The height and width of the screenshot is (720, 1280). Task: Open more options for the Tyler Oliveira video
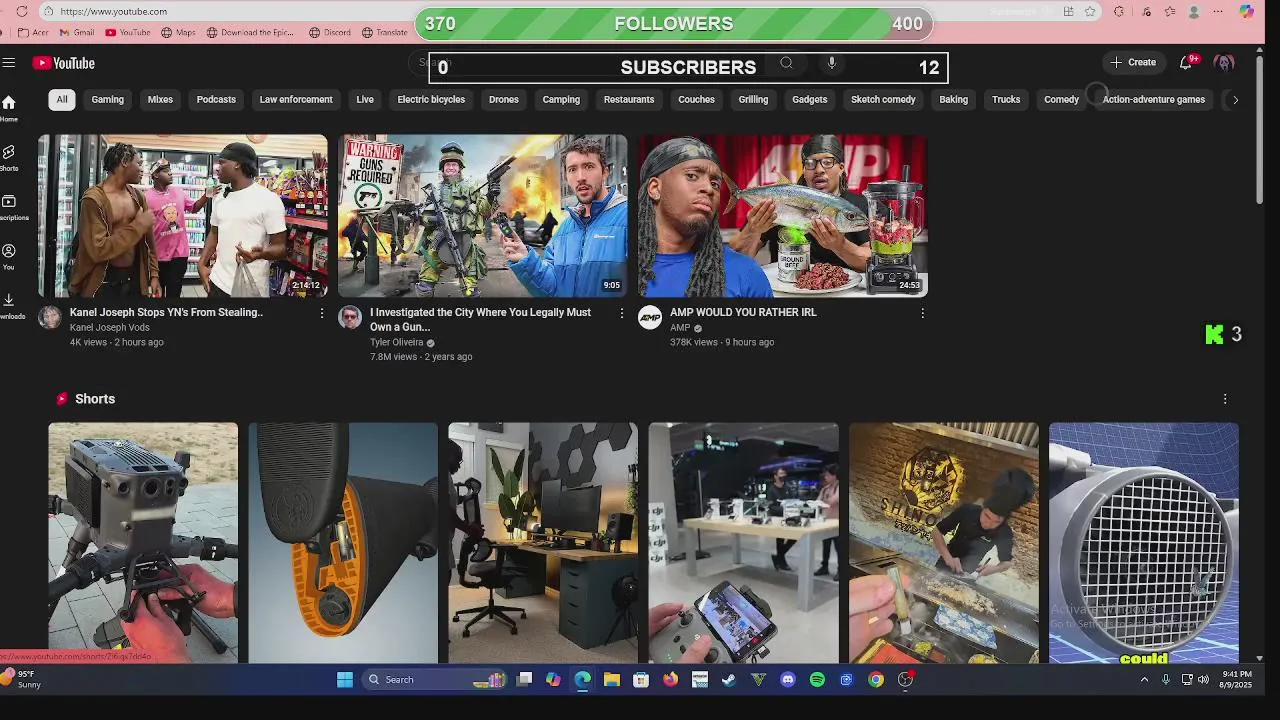click(x=621, y=313)
